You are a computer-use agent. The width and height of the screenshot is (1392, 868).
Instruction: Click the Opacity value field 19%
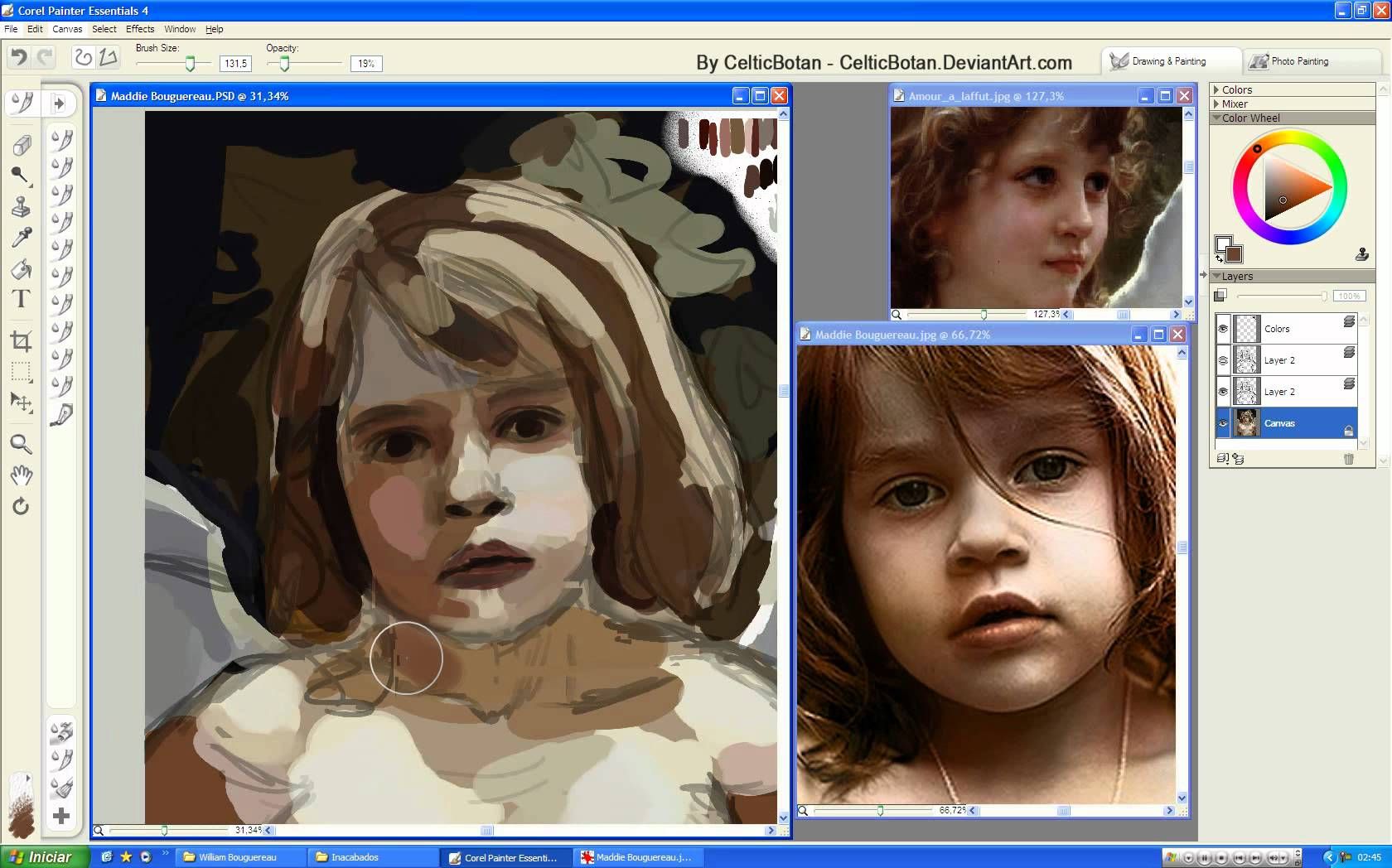point(366,63)
